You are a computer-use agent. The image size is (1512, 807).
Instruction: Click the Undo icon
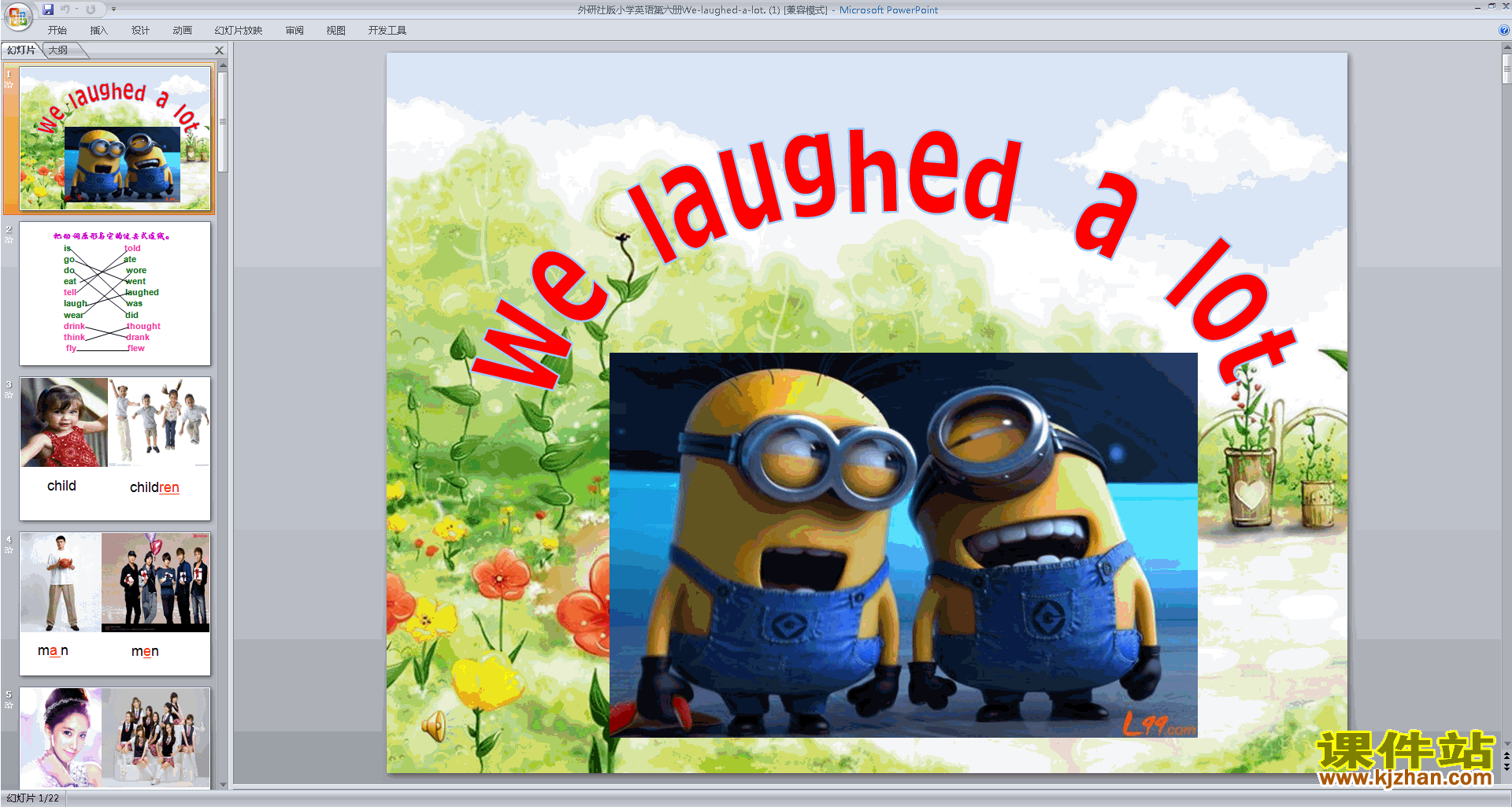65,9
